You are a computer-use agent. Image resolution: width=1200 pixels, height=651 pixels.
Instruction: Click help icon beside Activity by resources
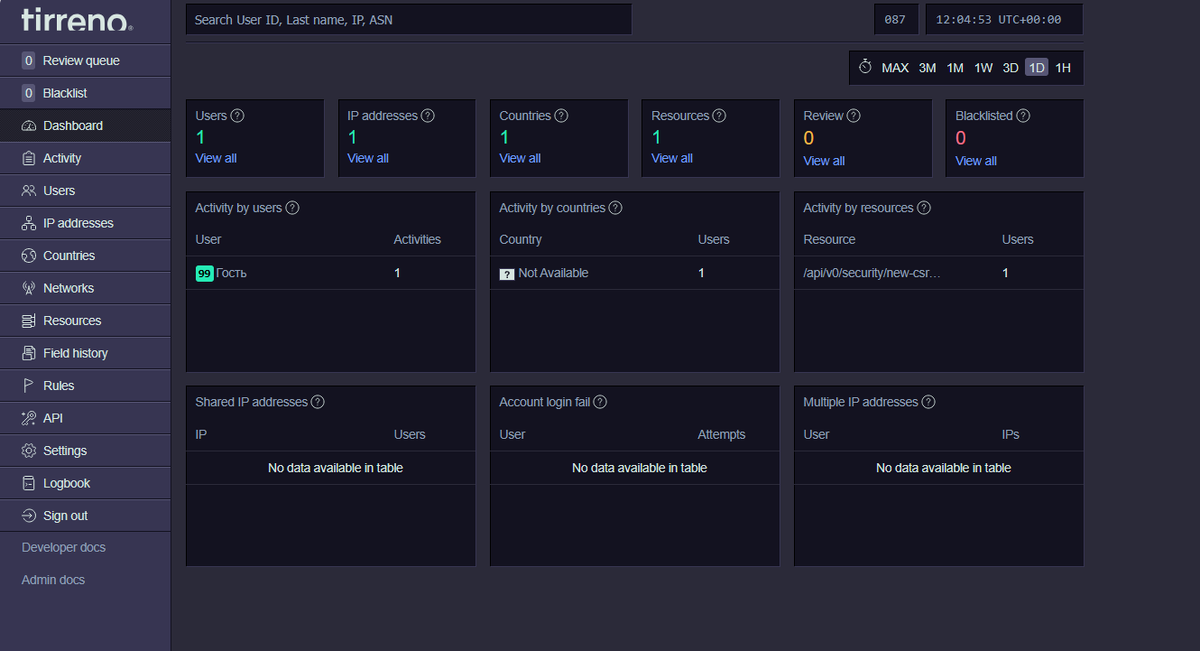[x=924, y=208]
